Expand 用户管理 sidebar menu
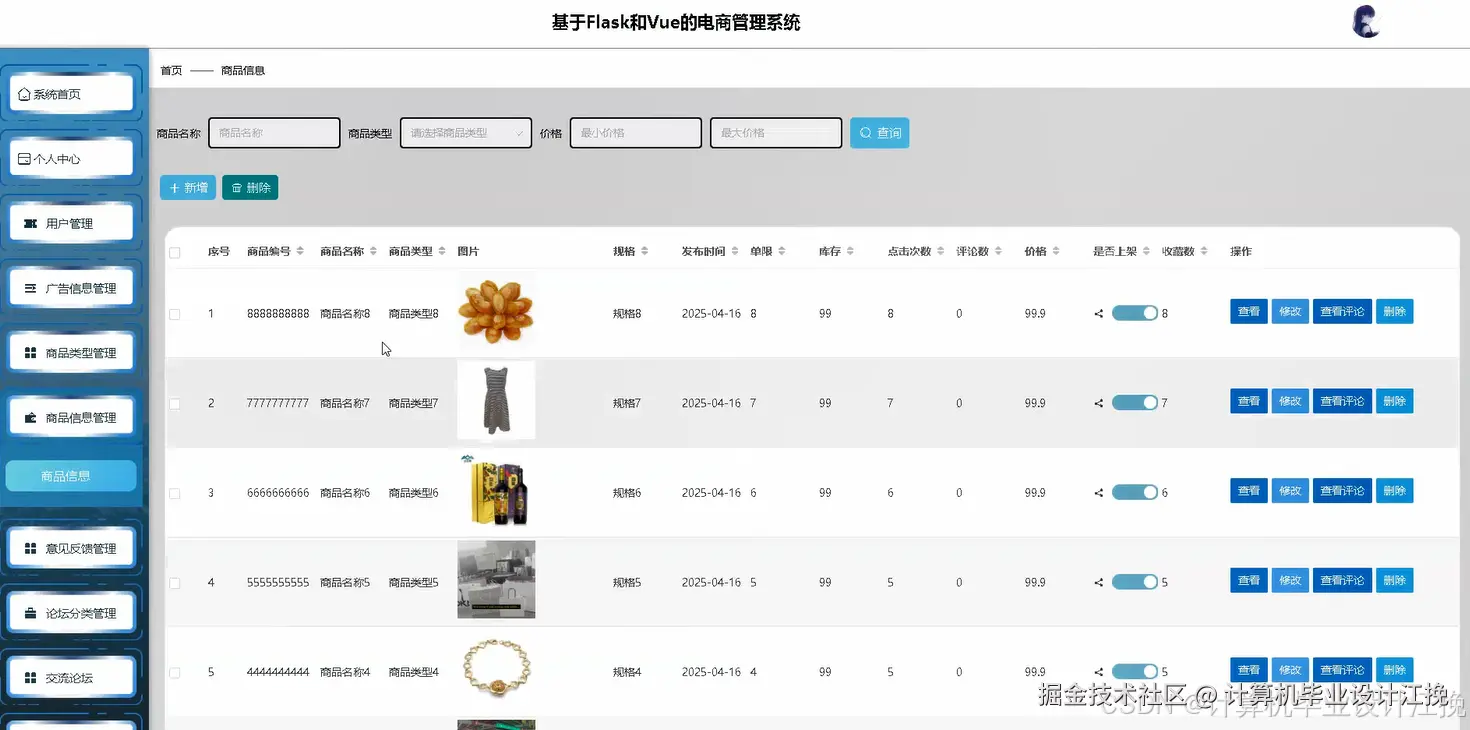Viewport: 1470px width, 730px height. [71, 223]
